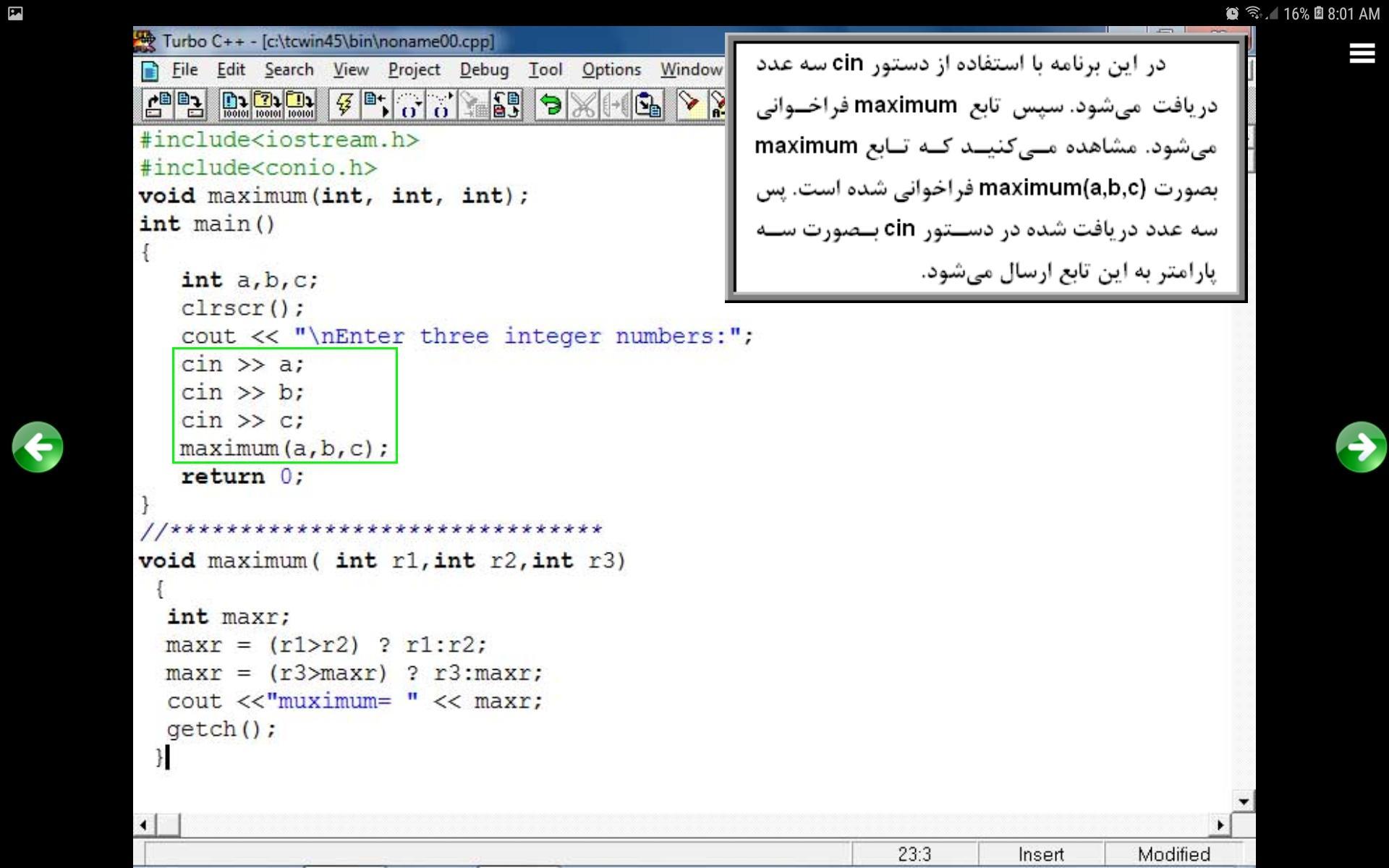Viewport: 1389px width, 868px height.
Task: Click the 'maxr = (r1>r2) ? r1:r2;' line
Action: (x=326, y=645)
